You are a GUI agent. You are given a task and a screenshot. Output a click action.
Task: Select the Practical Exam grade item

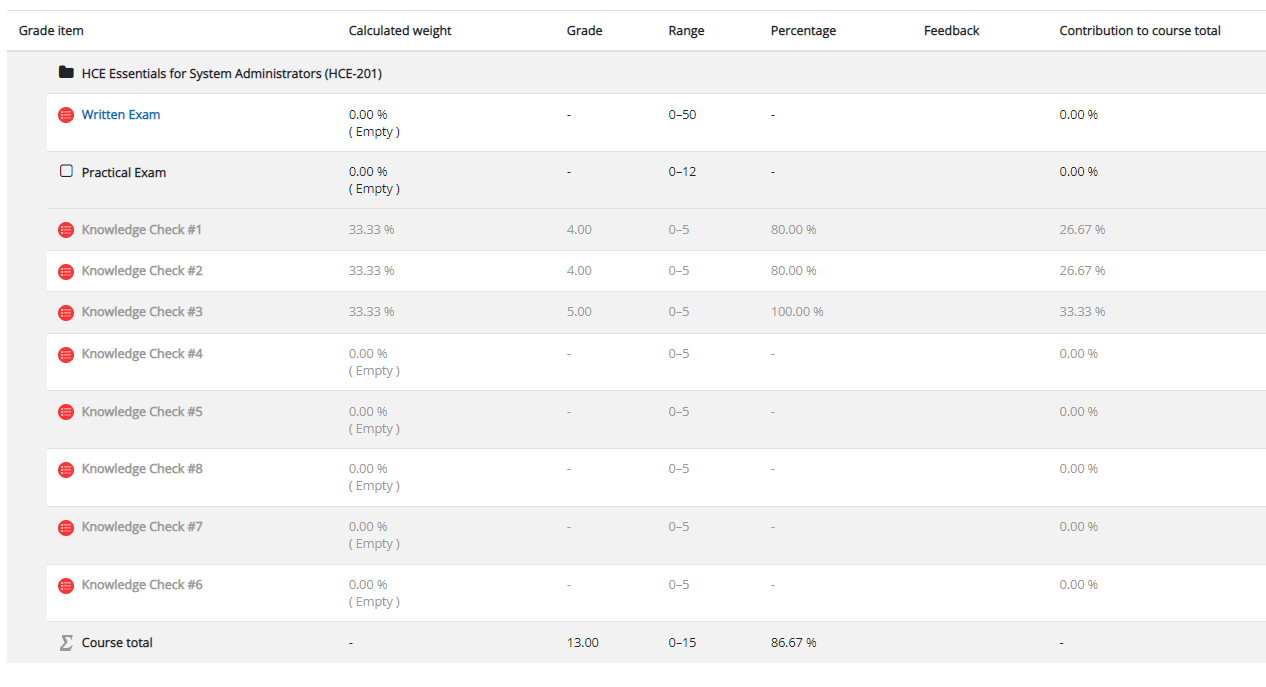coord(124,173)
